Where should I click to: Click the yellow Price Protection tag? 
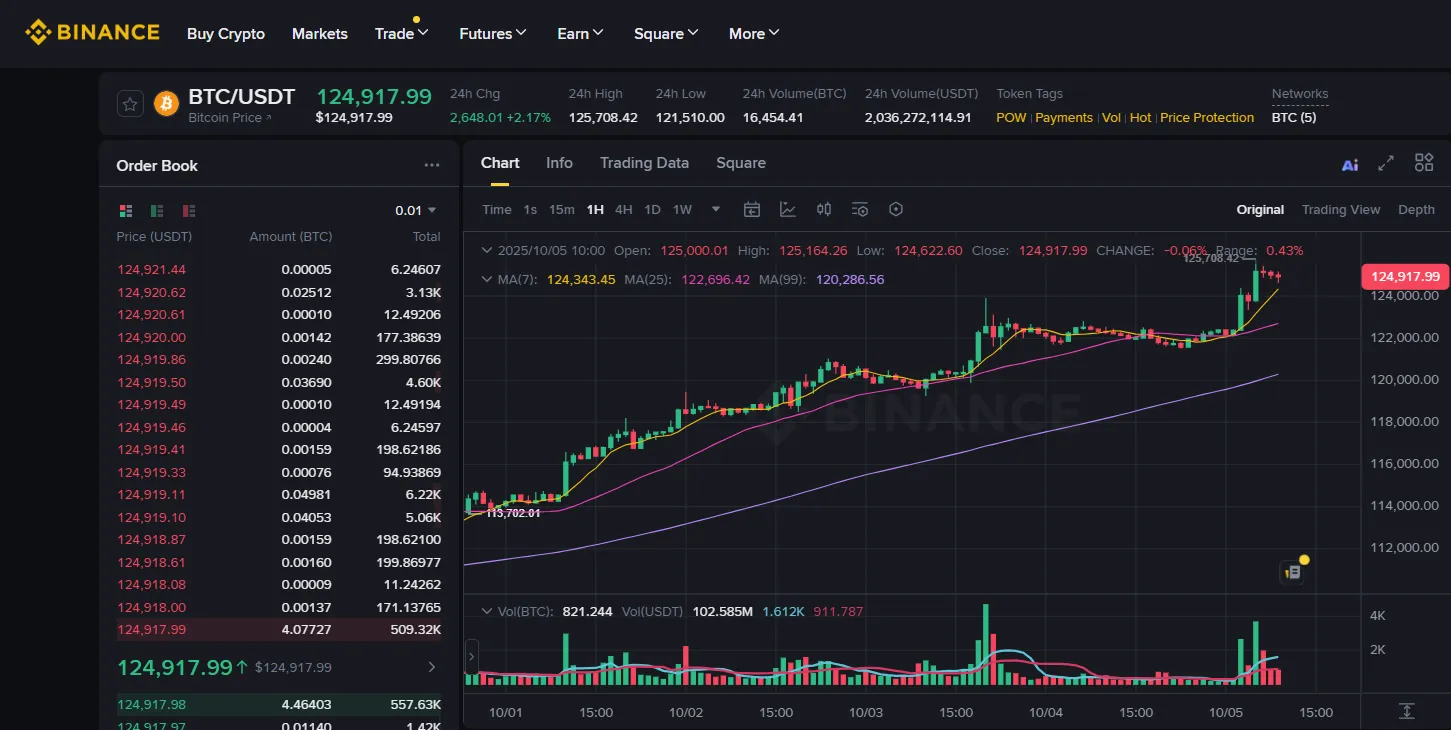pyautogui.click(x=1206, y=118)
